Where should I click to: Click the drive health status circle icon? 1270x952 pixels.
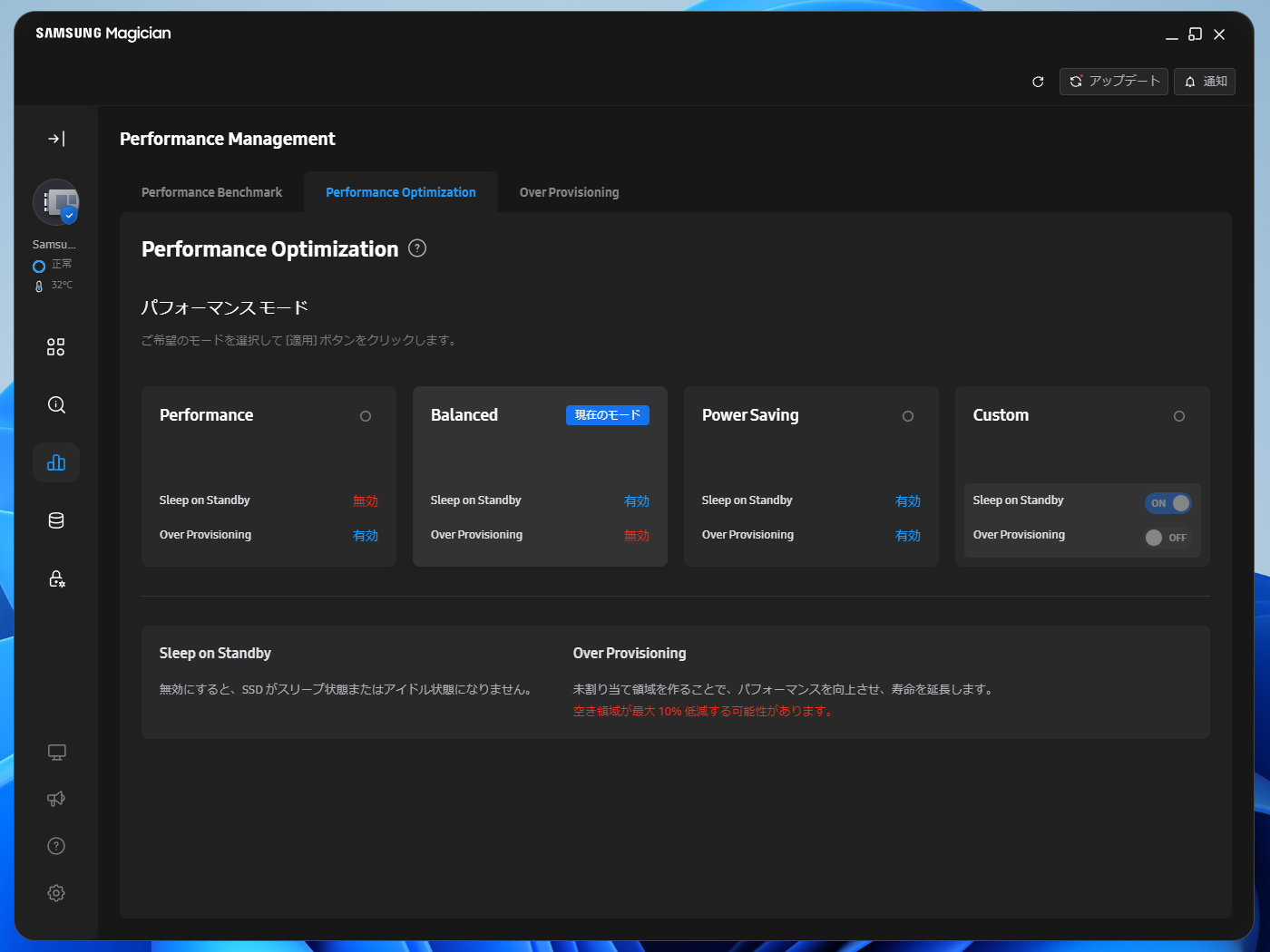click(x=39, y=267)
